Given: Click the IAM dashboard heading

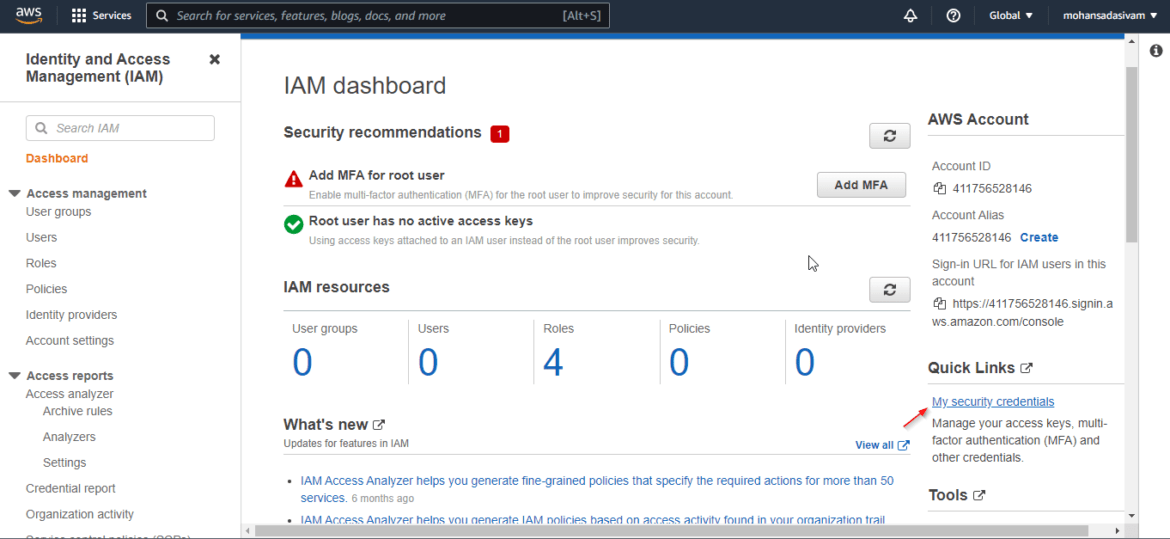Looking at the screenshot, I should coord(365,85).
